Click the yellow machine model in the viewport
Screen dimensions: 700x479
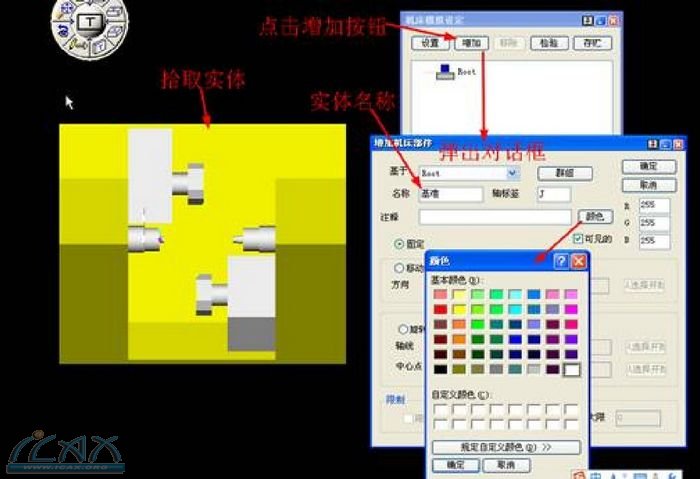coord(203,244)
